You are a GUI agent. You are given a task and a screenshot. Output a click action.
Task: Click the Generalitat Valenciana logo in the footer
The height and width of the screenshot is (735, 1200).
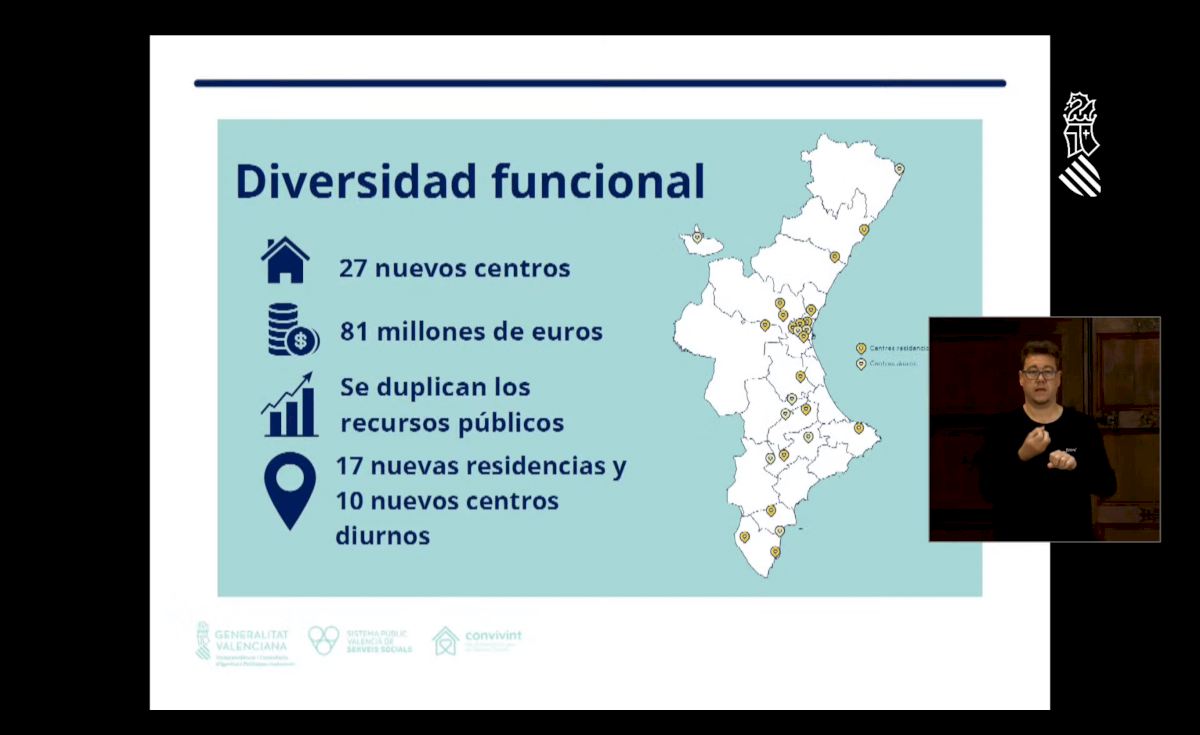(243, 643)
